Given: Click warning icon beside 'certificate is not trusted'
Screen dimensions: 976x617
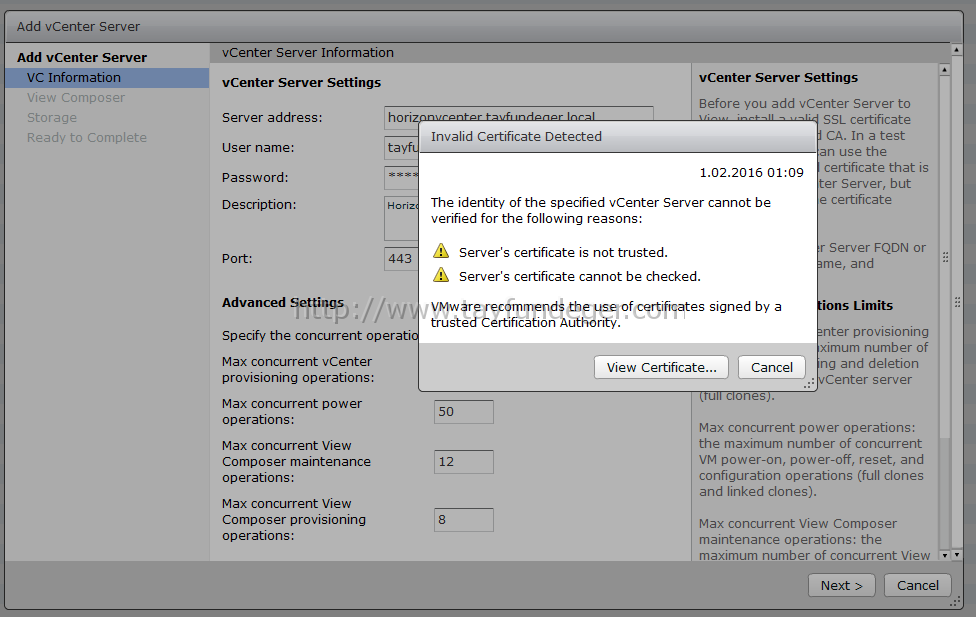Looking at the screenshot, I should point(441,251).
